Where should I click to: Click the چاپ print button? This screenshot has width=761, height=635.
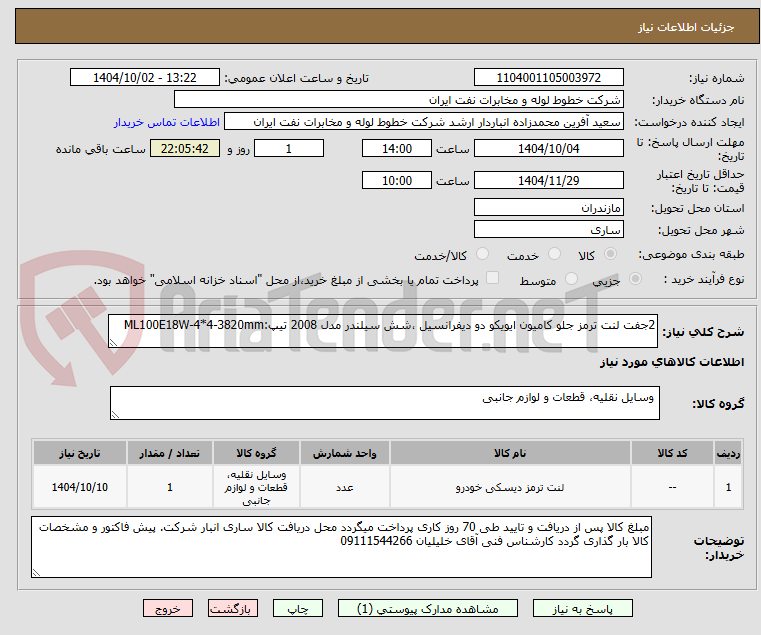[x=298, y=608]
